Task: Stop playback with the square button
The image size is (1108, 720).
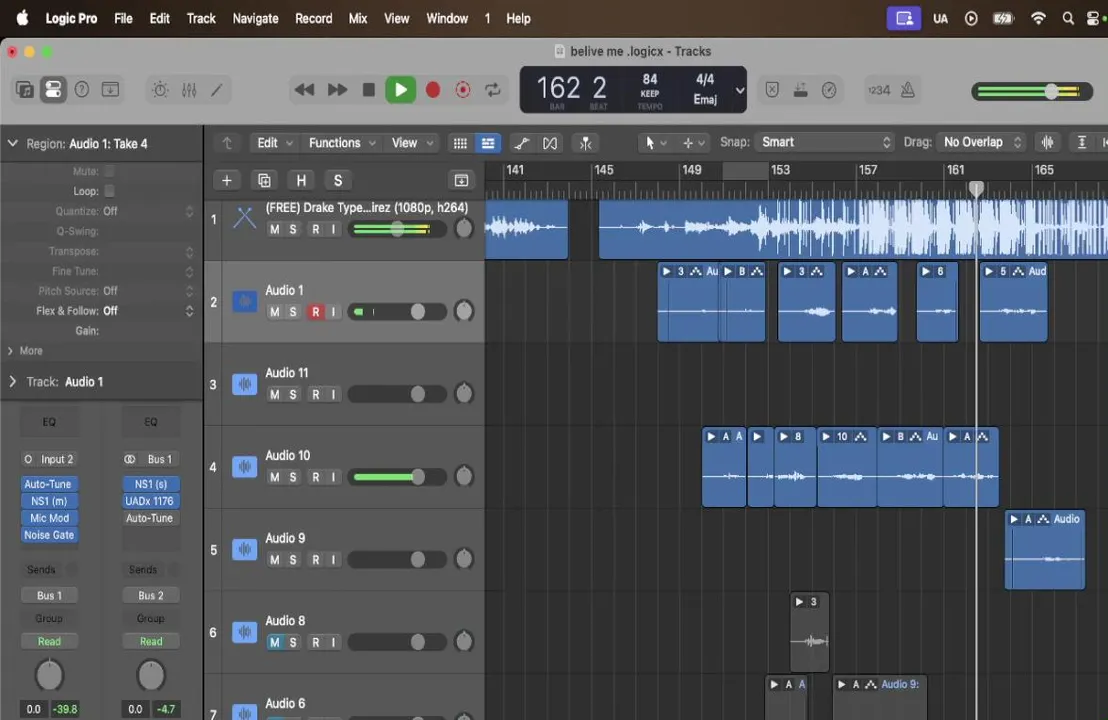Action: 368,90
